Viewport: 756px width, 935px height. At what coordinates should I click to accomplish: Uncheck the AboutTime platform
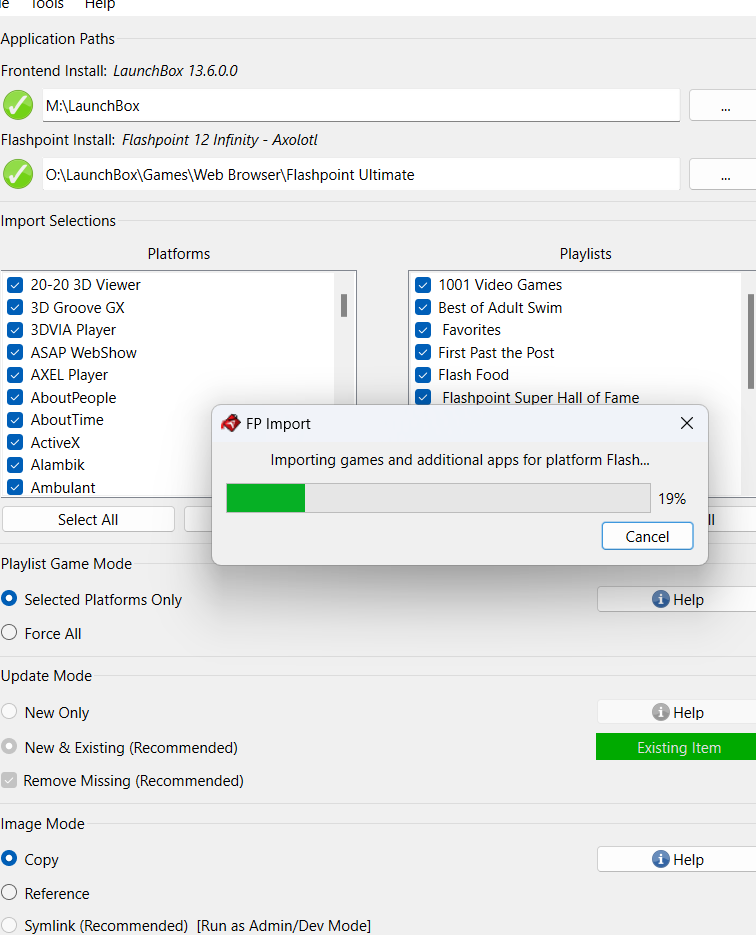click(x=15, y=420)
